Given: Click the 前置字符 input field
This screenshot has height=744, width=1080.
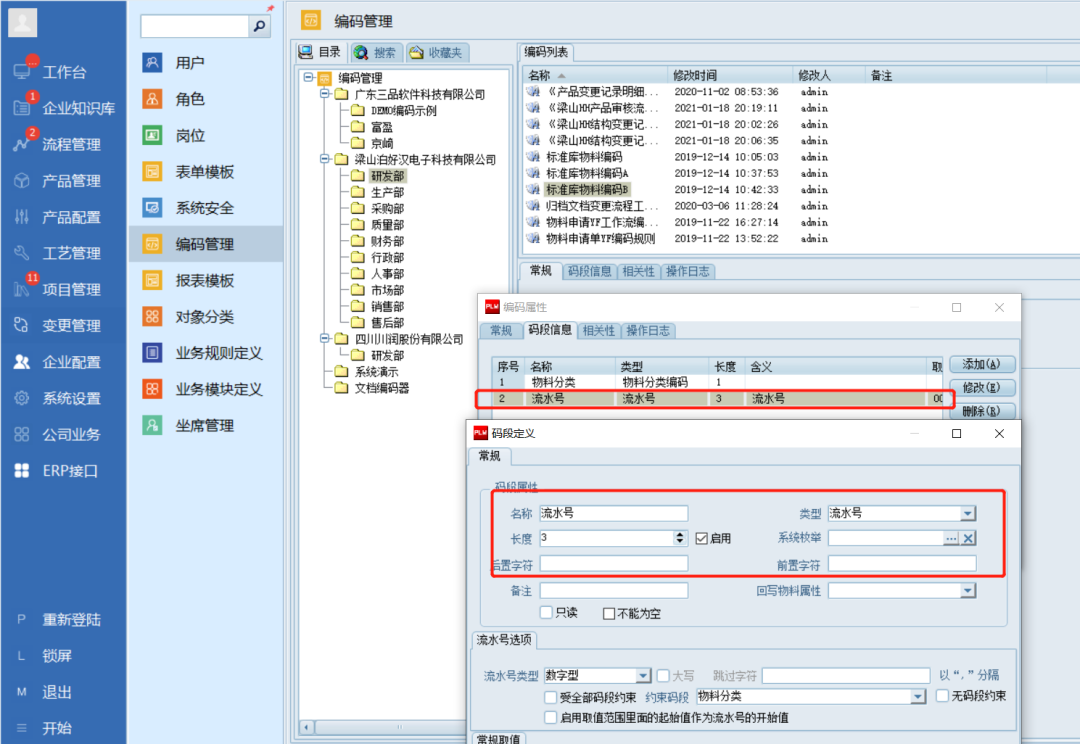Looking at the screenshot, I should (902, 564).
